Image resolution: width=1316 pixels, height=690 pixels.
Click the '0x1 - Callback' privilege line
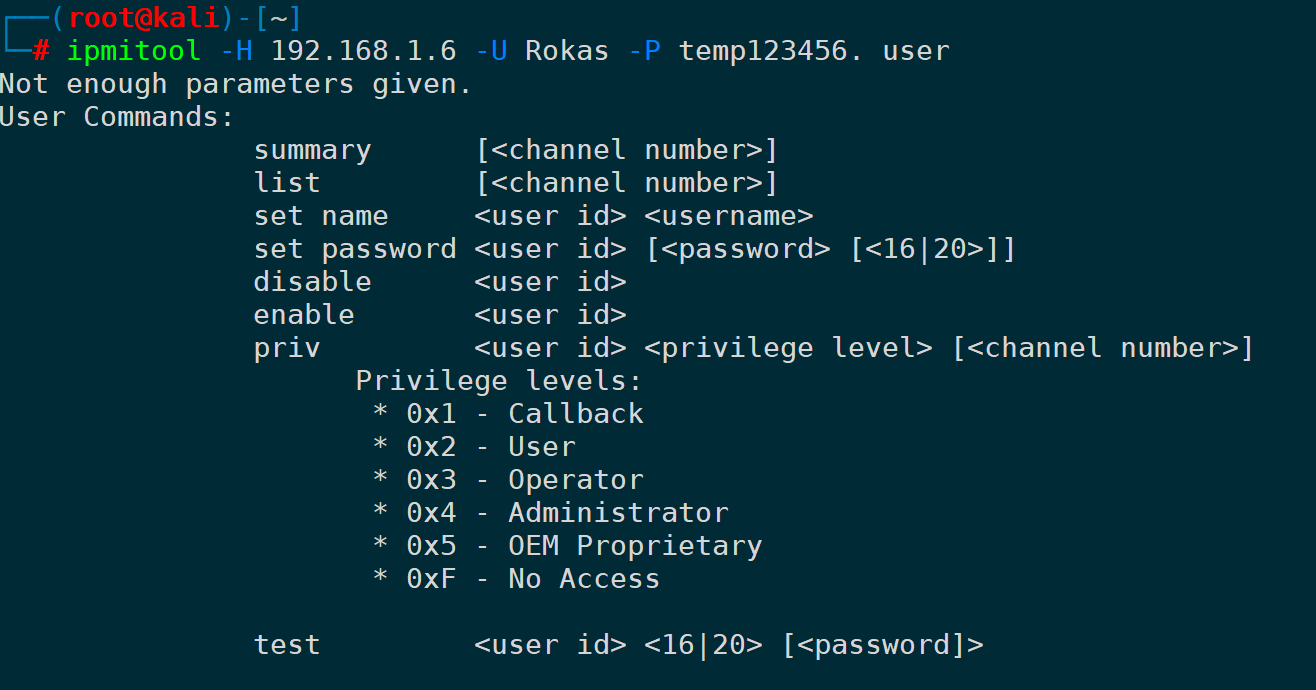[524, 414]
